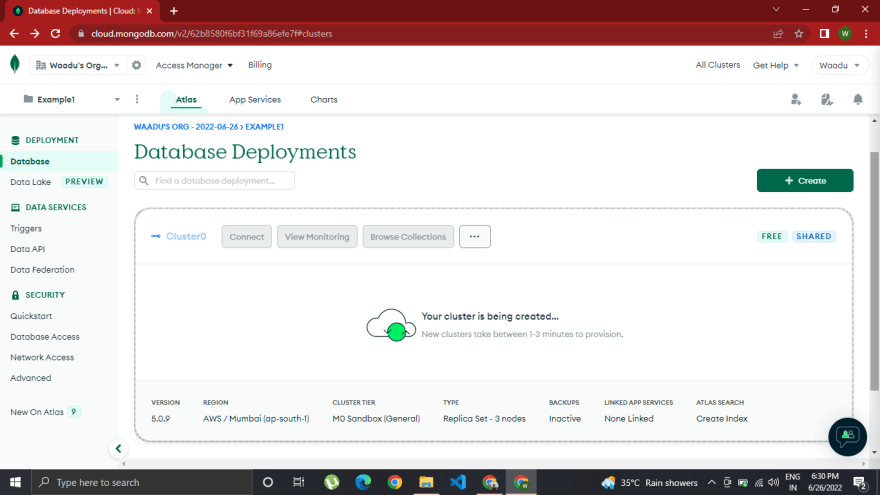Open uTorrent from taskbar
This screenshot has width=880, height=495.
pyautogui.click(x=332, y=482)
